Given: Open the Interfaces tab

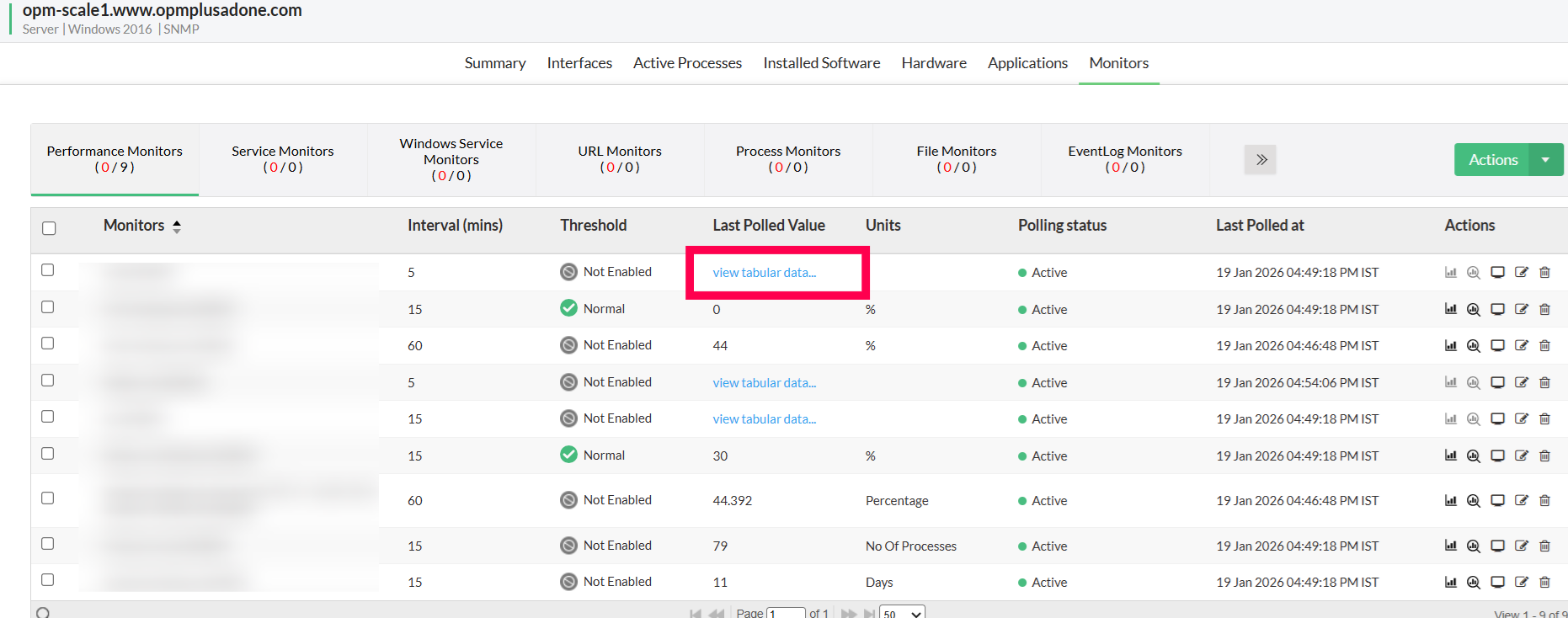Looking at the screenshot, I should click(579, 63).
